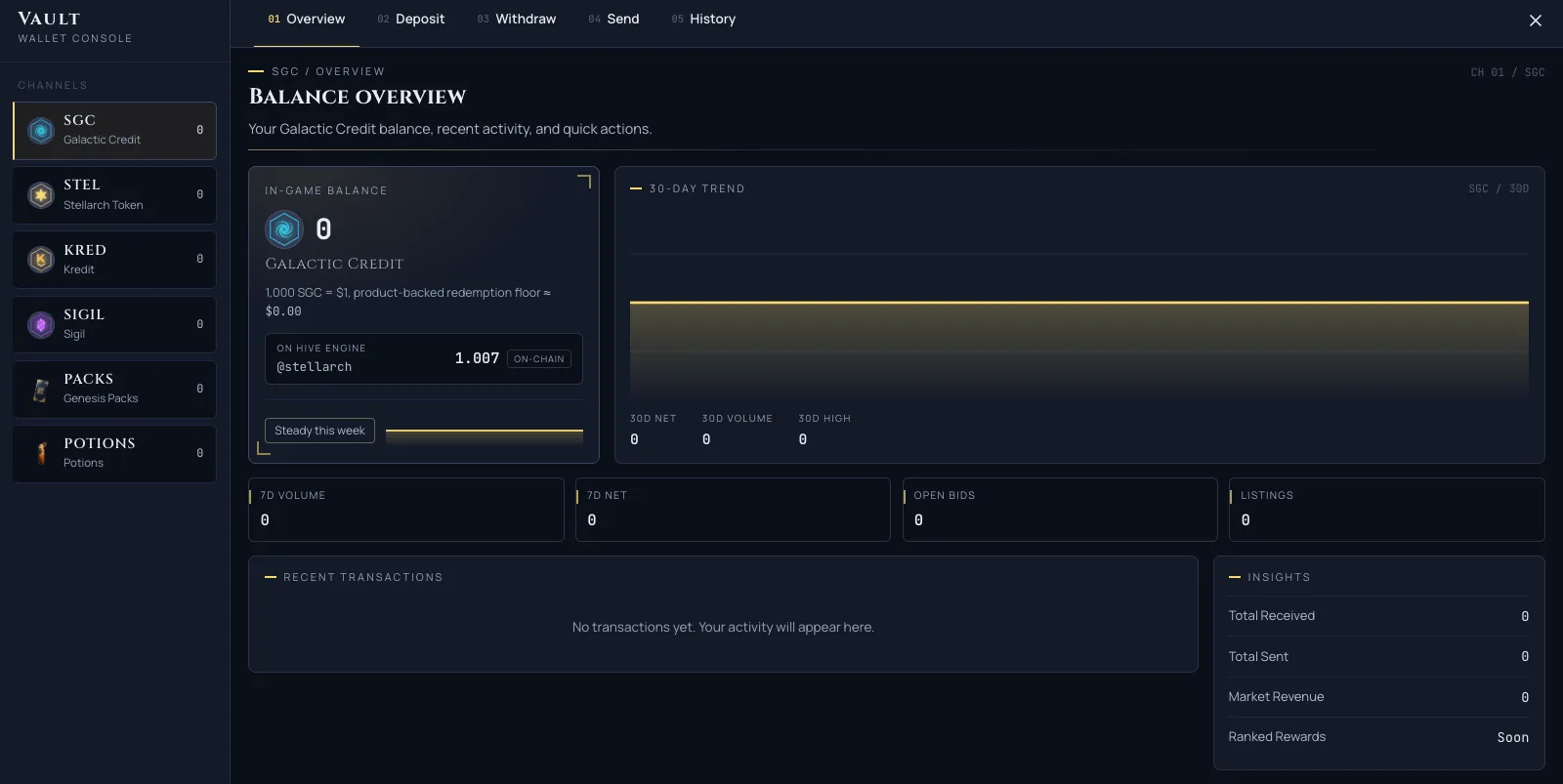Screen dimensions: 1563x784
Task: Close the wallet console with the X
Action: pyautogui.click(x=1536, y=21)
